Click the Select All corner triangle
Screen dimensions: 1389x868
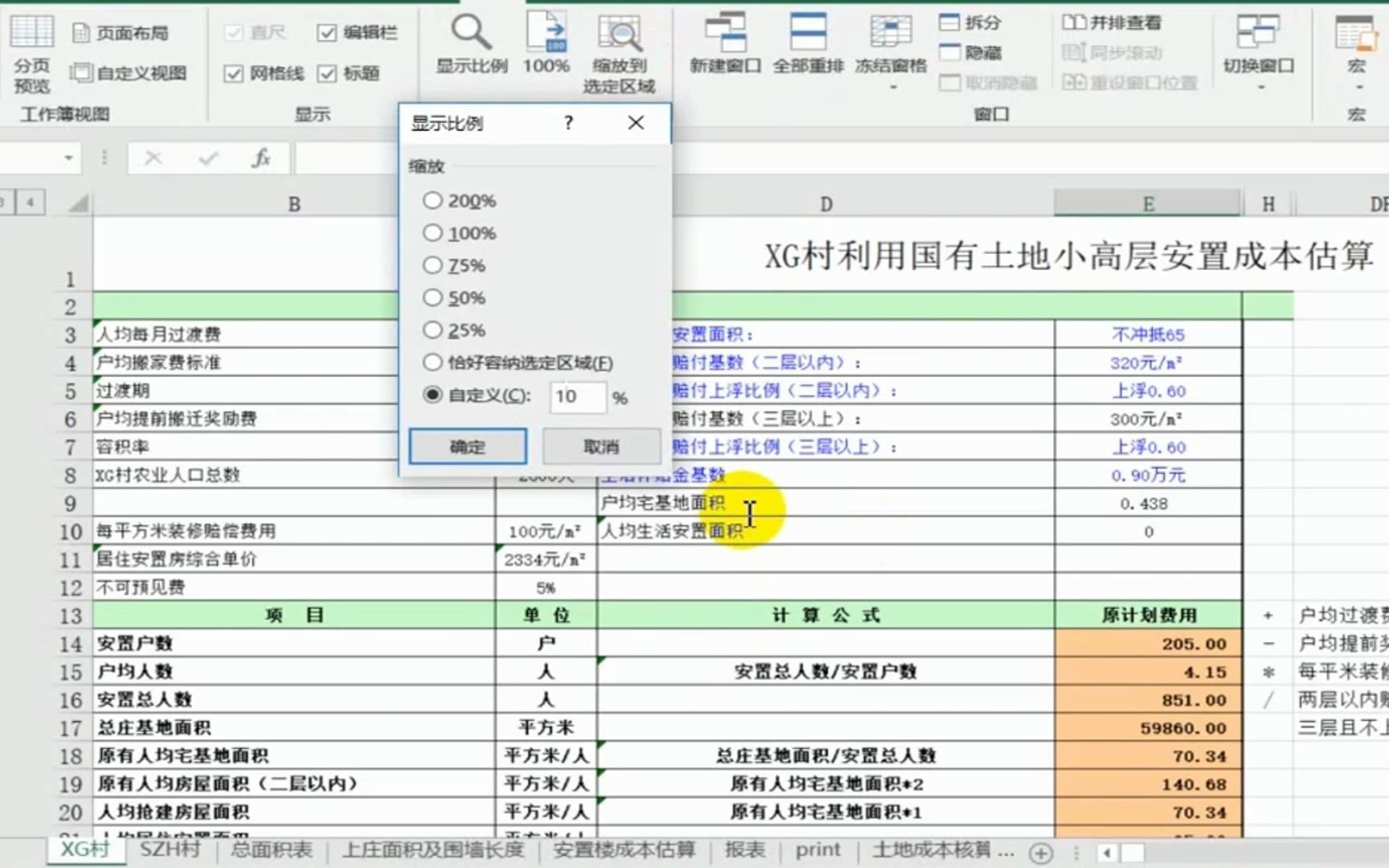coord(78,203)
